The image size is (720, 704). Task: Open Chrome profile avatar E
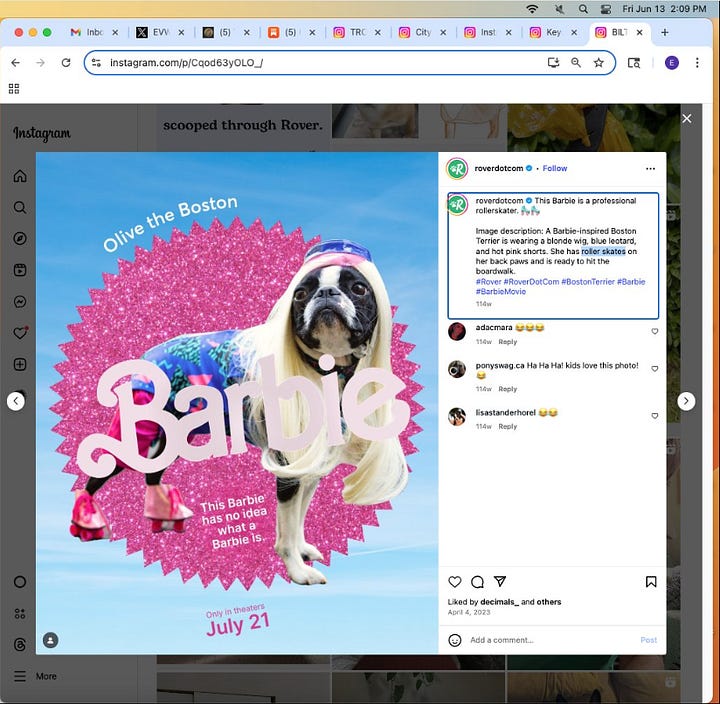point(672,62)
